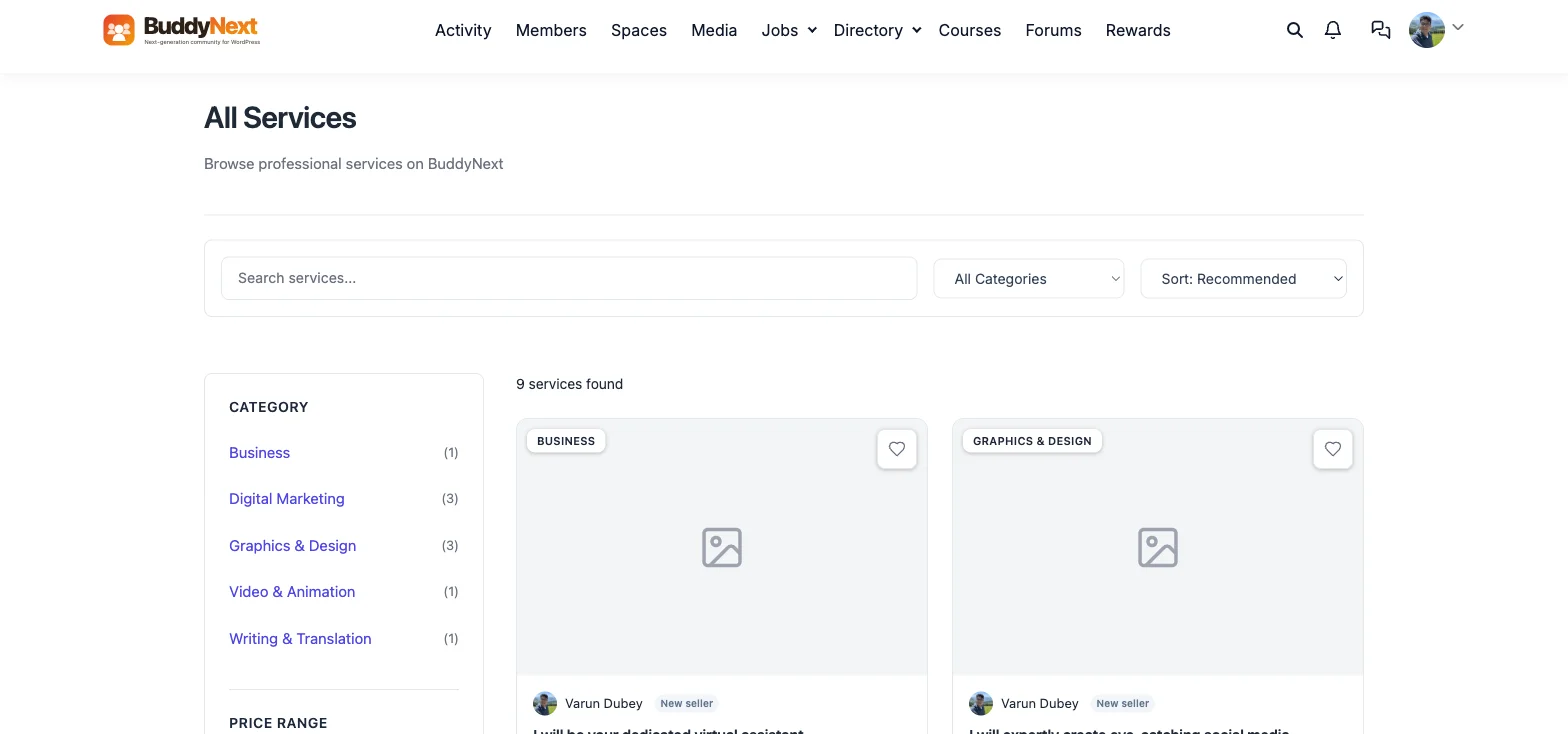Screen dimensions: 1568x734
Task: Favorite the Graphics & Design service card
Action: click(1333, 449)
